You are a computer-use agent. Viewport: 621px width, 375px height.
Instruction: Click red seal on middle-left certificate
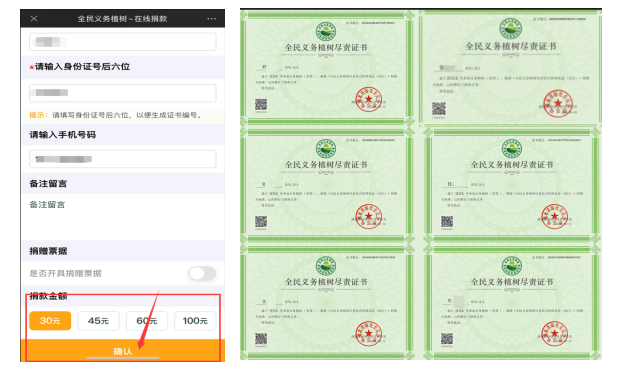pyautogui.click(x=368, y=216)
